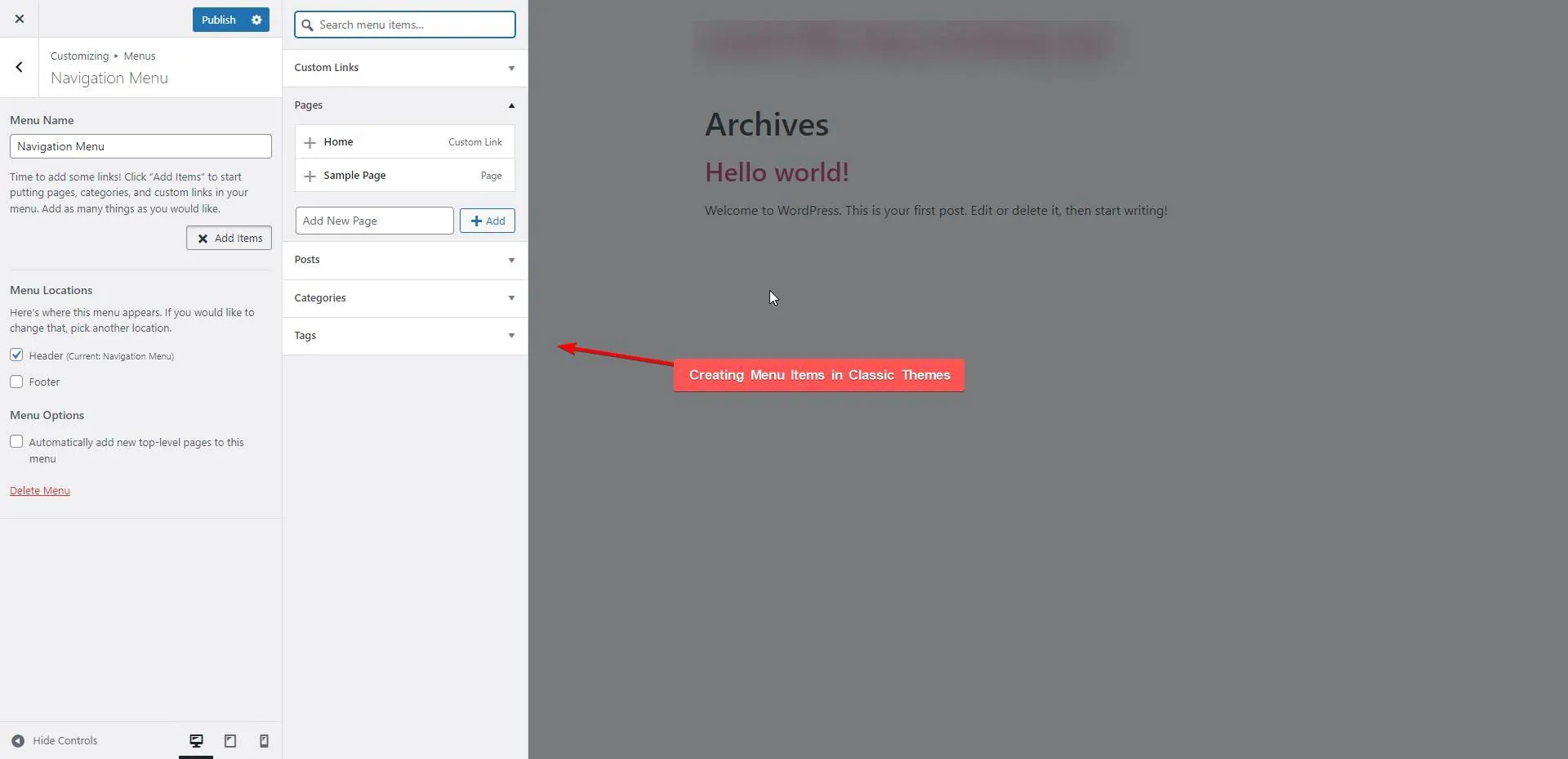The image size is (1568, 759).
Task: Switch to tablet preview device icon
Action: [230, 740]
